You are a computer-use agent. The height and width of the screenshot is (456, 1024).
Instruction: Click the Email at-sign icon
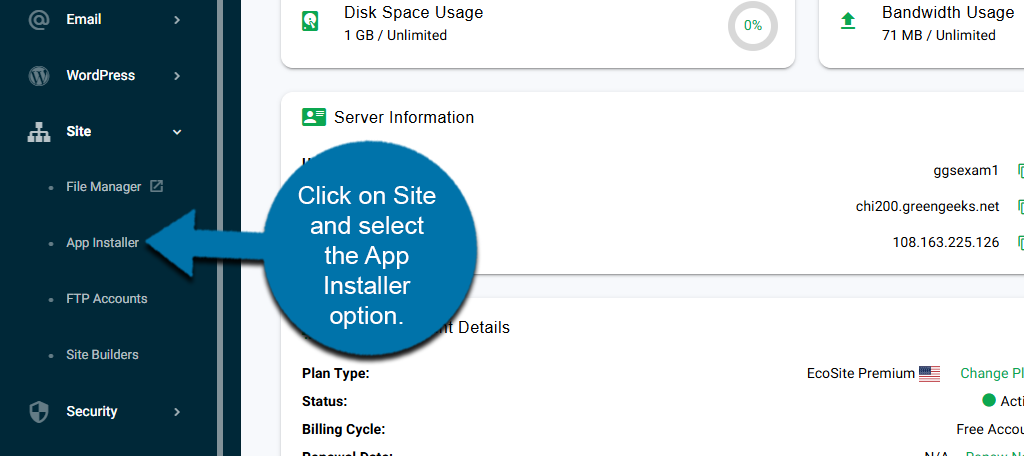[x=39, y=19]
